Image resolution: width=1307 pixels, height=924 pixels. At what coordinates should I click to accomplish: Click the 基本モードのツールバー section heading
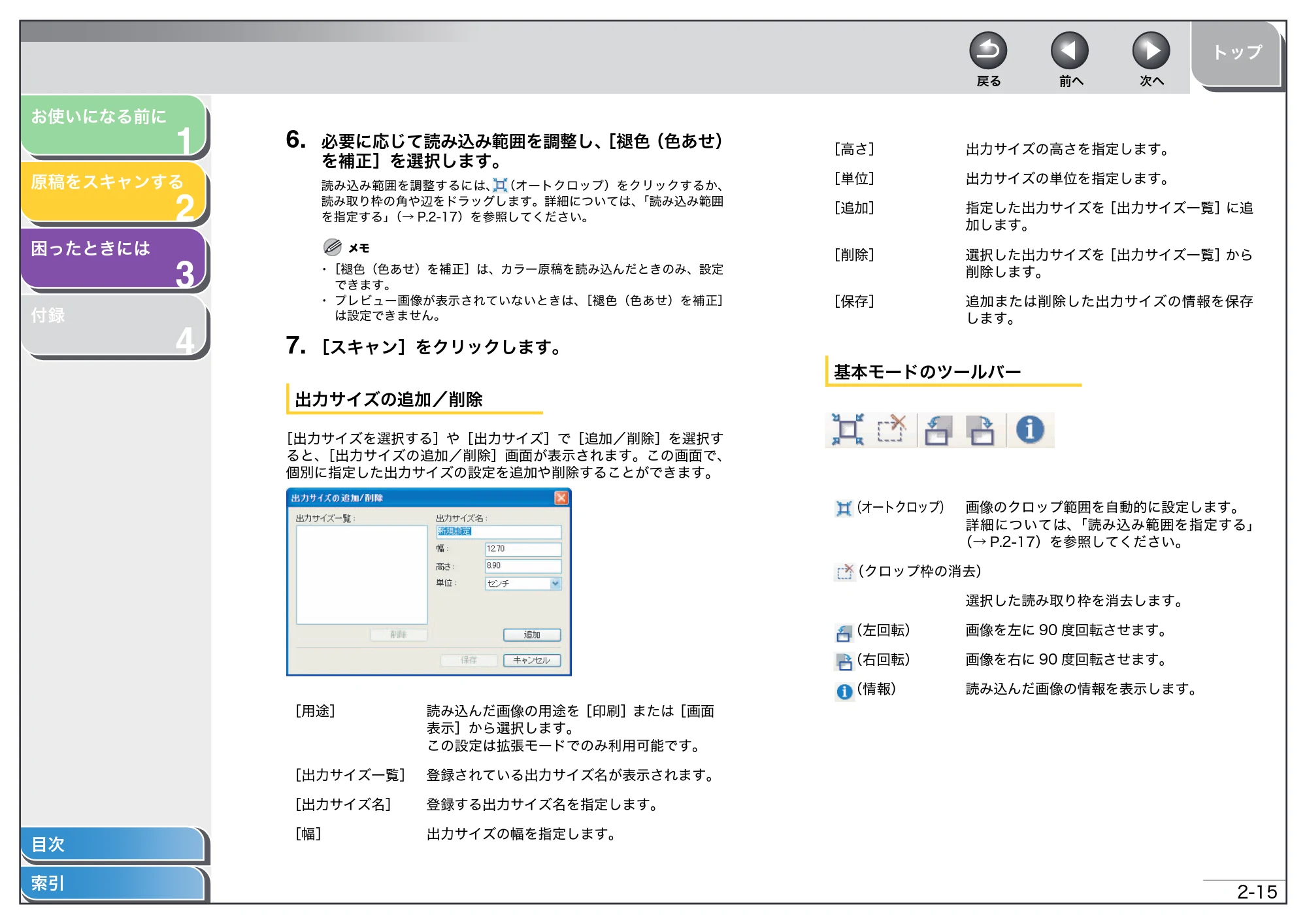(x=927, y=372)
